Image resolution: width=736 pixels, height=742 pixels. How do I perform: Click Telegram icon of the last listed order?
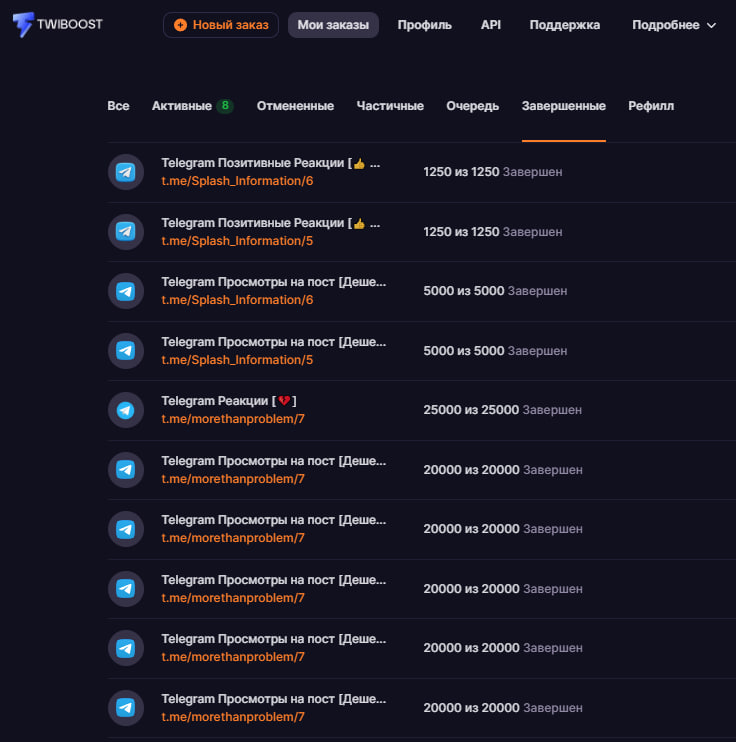(126, 708)
